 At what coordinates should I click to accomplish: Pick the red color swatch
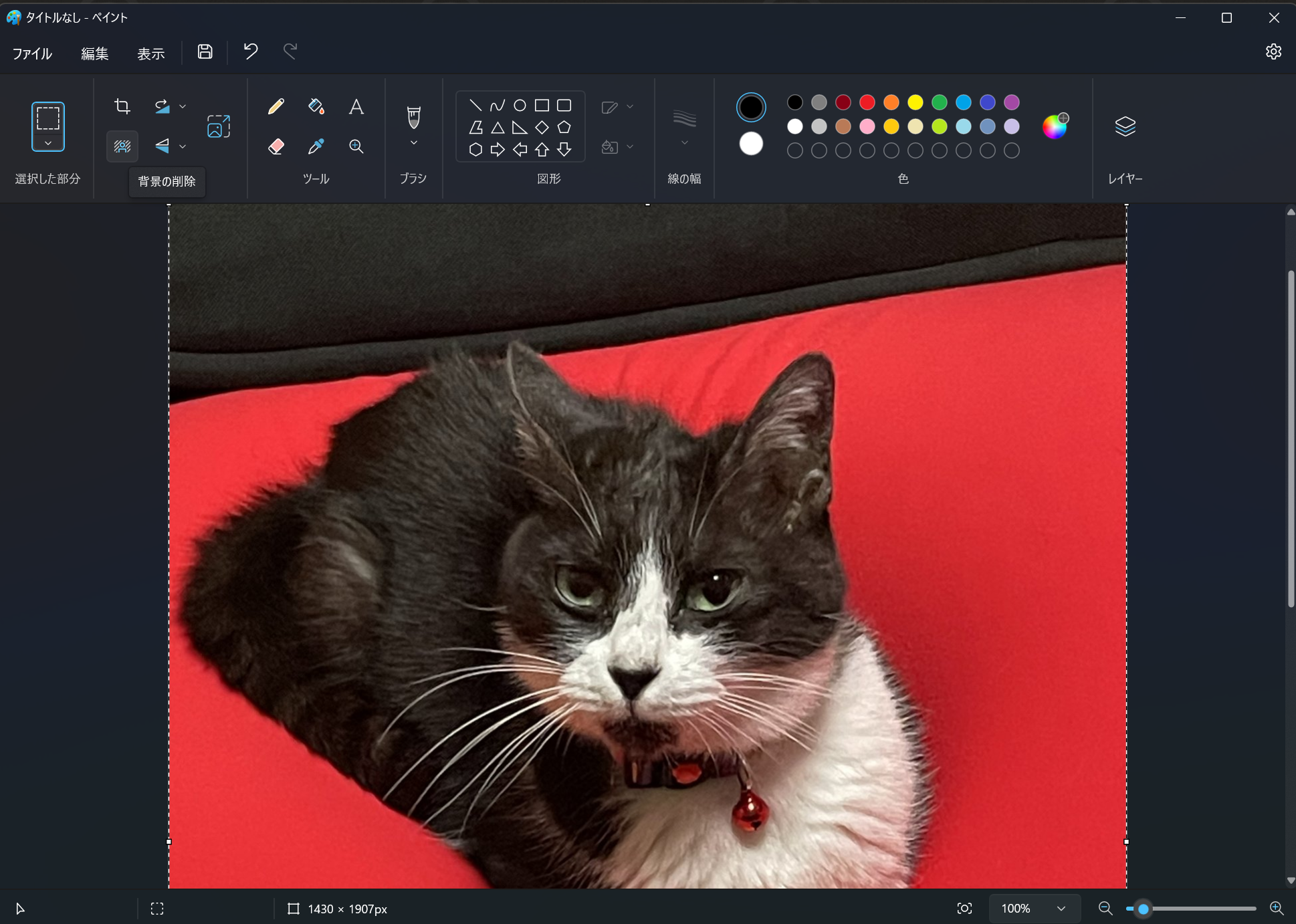(867, 102)
